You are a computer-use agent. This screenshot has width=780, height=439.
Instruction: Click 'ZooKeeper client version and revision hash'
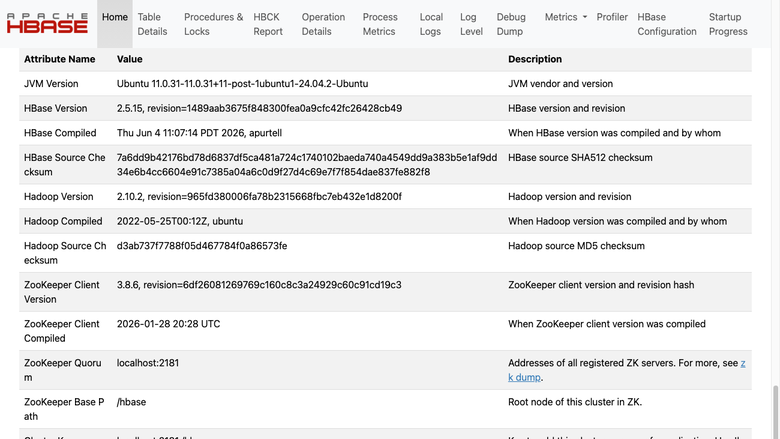point(601,285)
